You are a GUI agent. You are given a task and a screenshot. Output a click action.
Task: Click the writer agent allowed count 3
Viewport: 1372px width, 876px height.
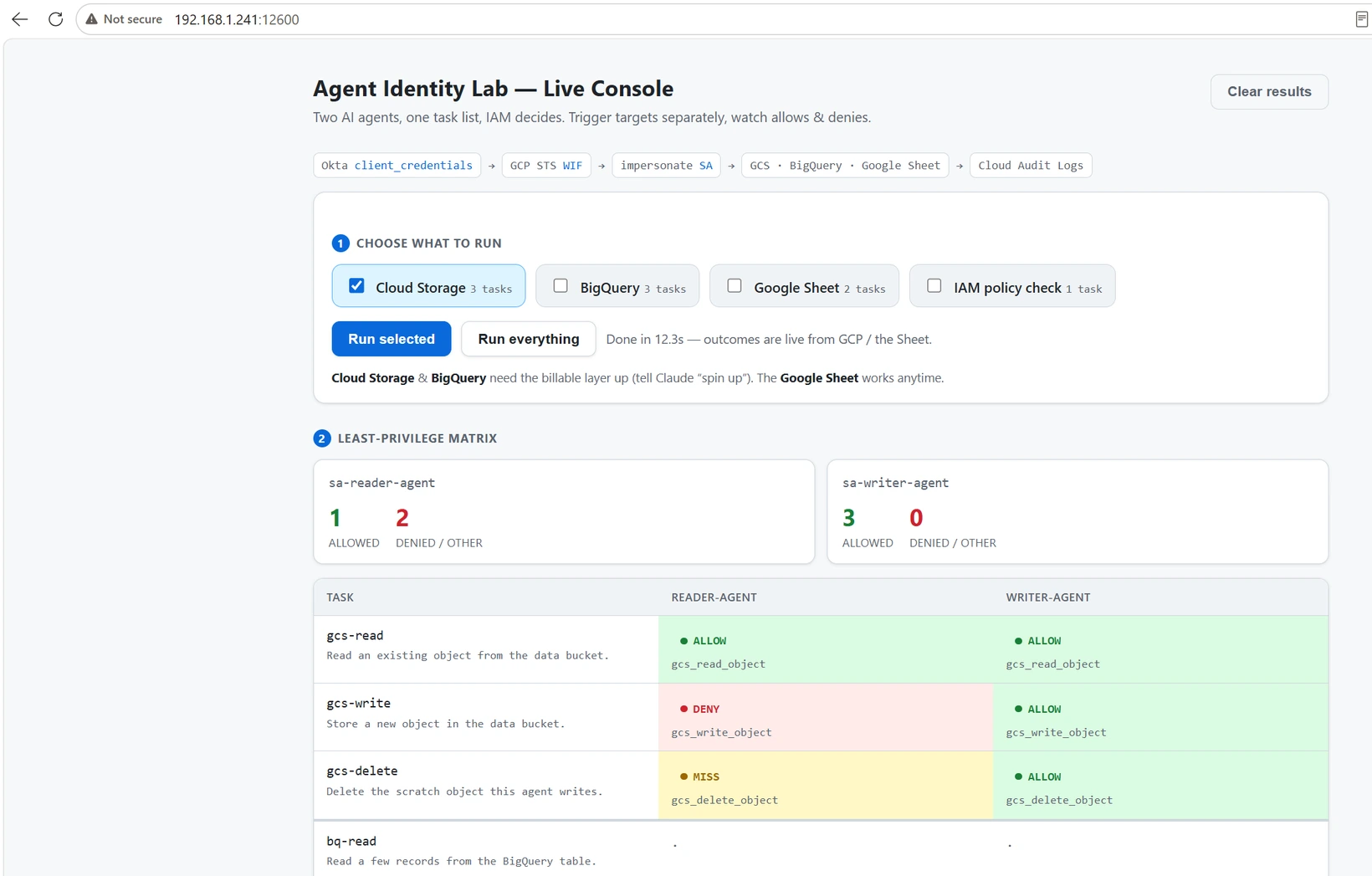click(849, 518)
